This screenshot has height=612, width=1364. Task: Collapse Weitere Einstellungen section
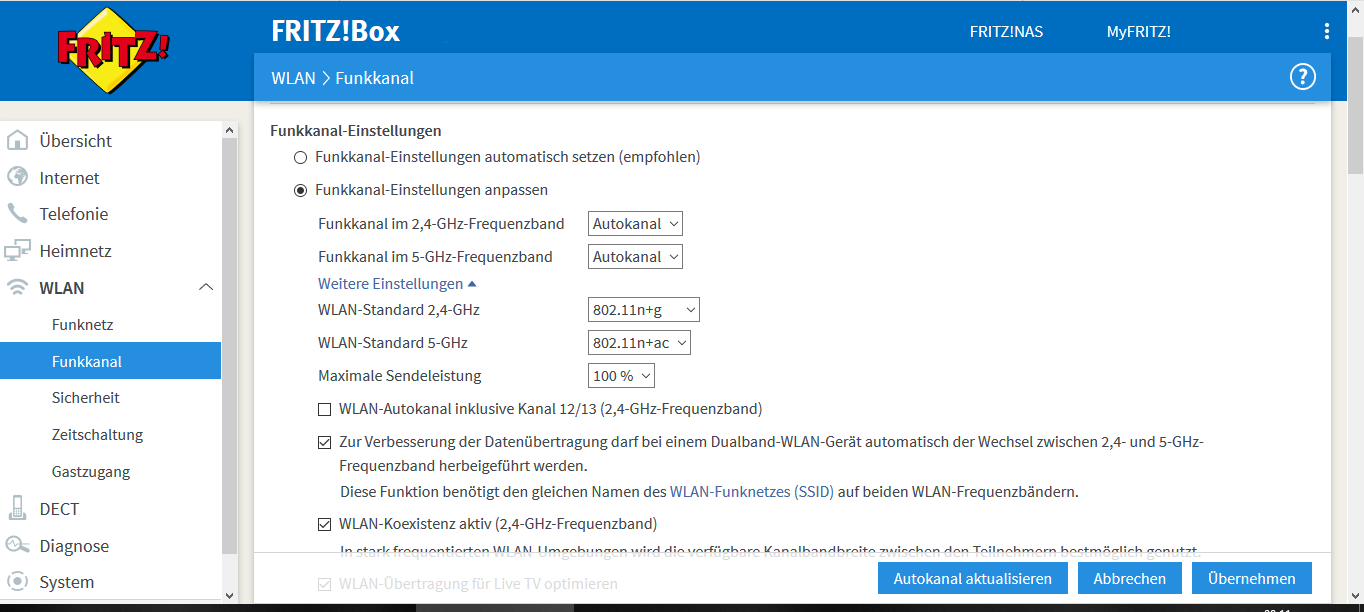[397, 284]
